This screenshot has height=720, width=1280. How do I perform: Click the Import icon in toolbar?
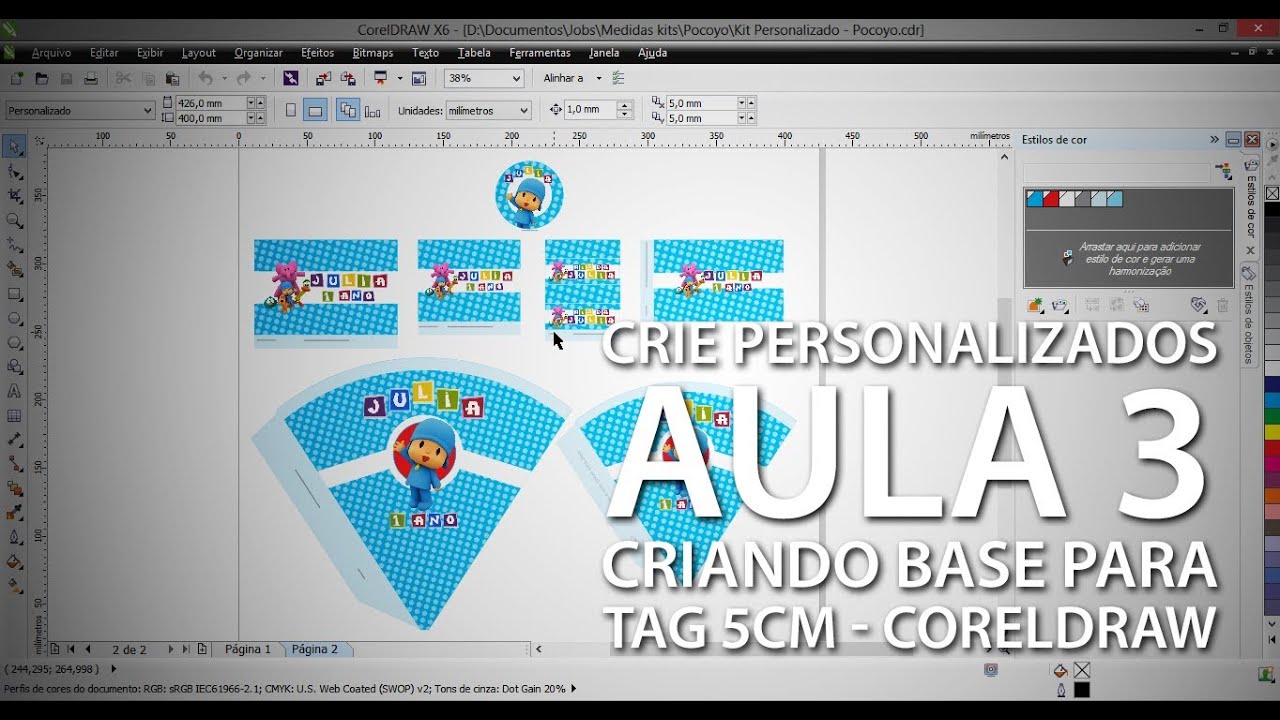tap(323, 78)
